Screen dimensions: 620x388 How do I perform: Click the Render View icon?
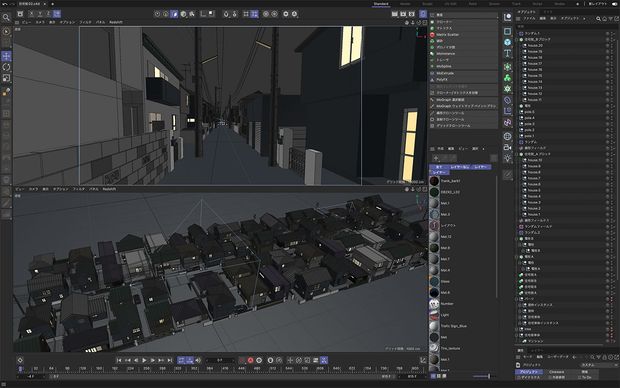(x=395, y=14)
